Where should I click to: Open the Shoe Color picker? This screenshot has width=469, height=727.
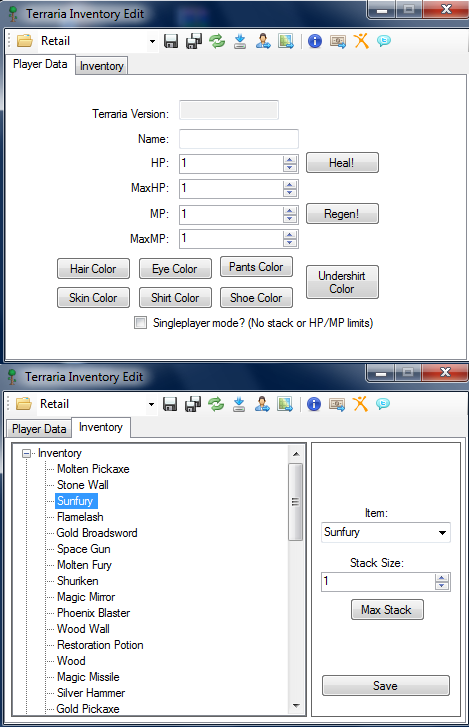pyautogui.click(x=256, y=298)
